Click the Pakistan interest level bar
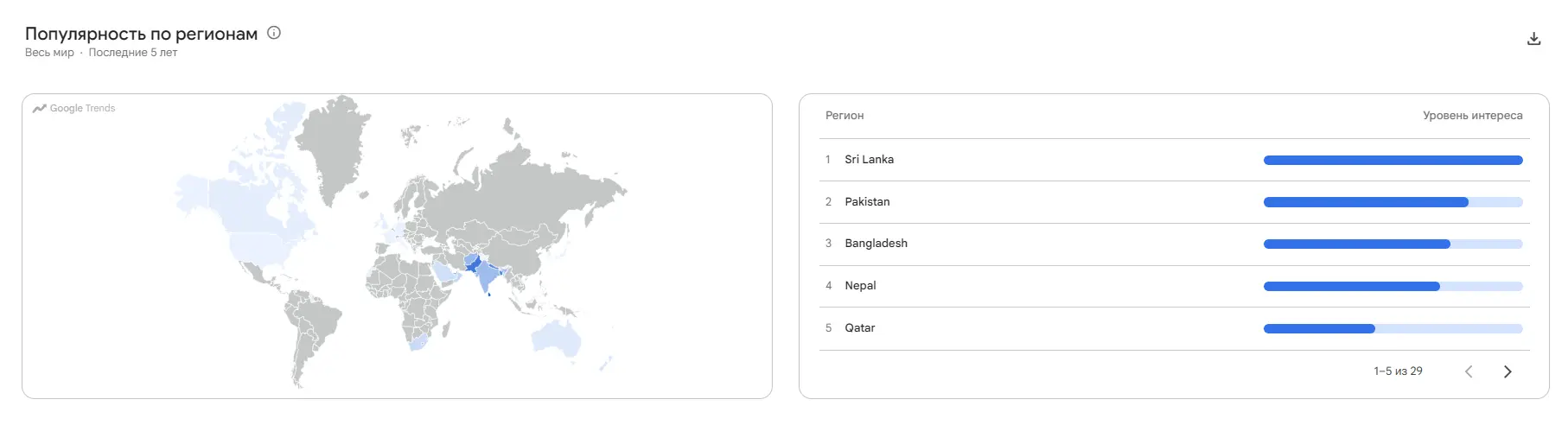Image resolution: width=1568 pixels, height=425 pixels. [x=1393, y=202]
